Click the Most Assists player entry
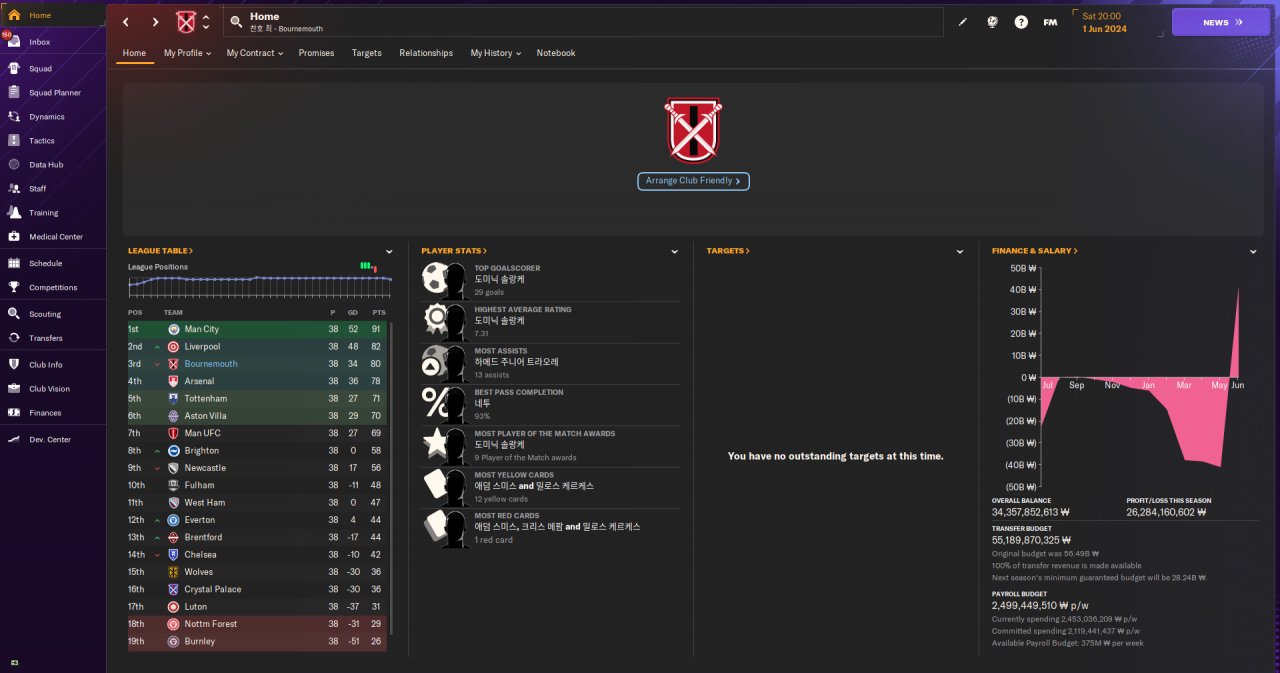This screenshot has height=673, width=1280. pyautogui.click(x=550, y=362)
